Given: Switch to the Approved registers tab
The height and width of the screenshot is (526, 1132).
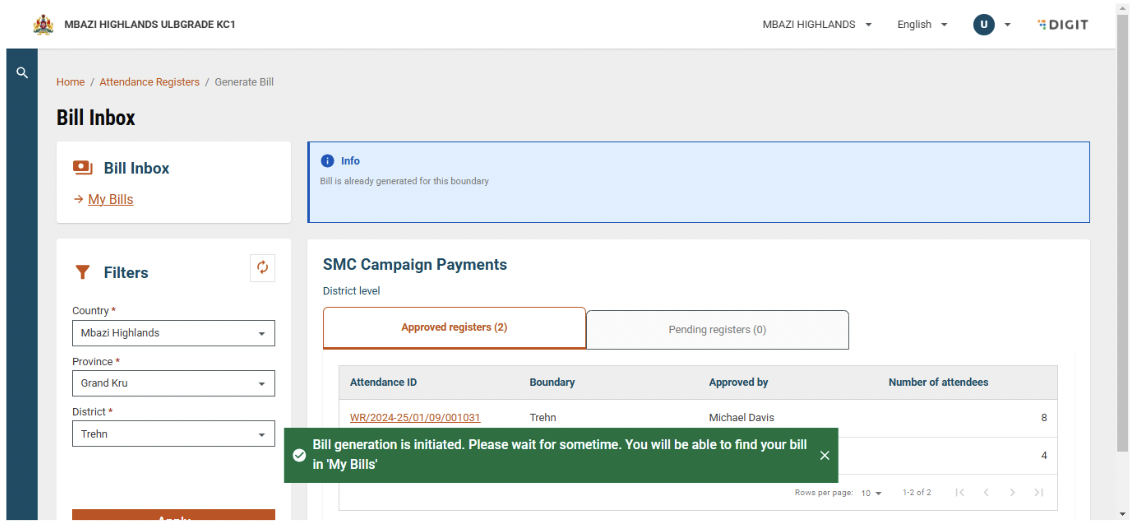Looking at the screenshot, I should 454,328.
